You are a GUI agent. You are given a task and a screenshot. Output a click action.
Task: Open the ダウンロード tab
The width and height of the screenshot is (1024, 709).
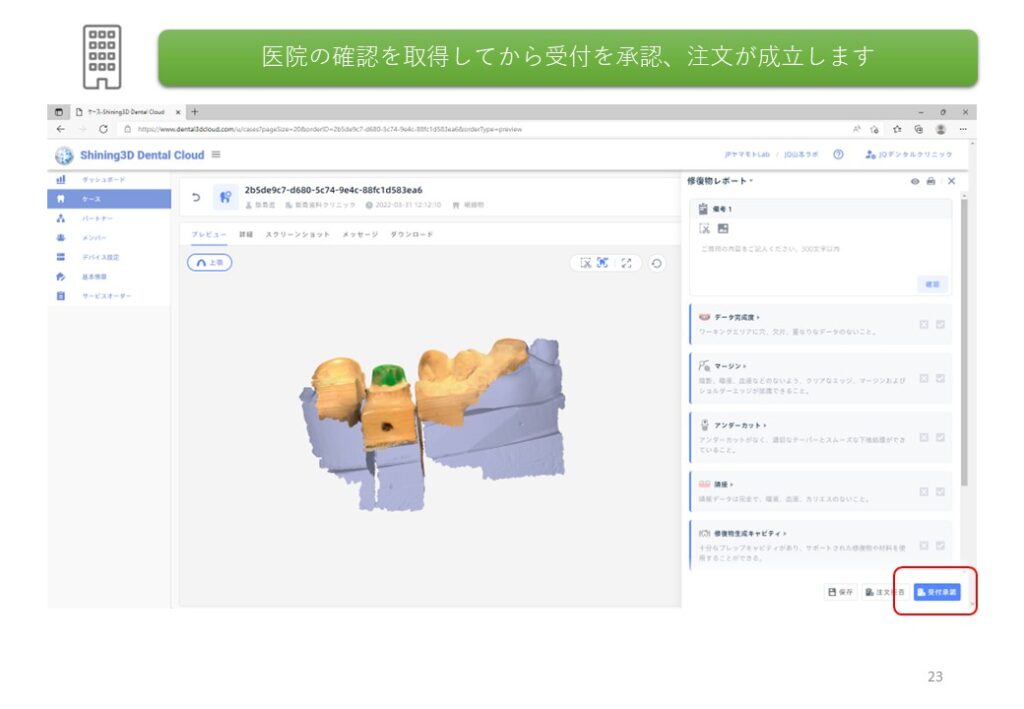point(412,234)
